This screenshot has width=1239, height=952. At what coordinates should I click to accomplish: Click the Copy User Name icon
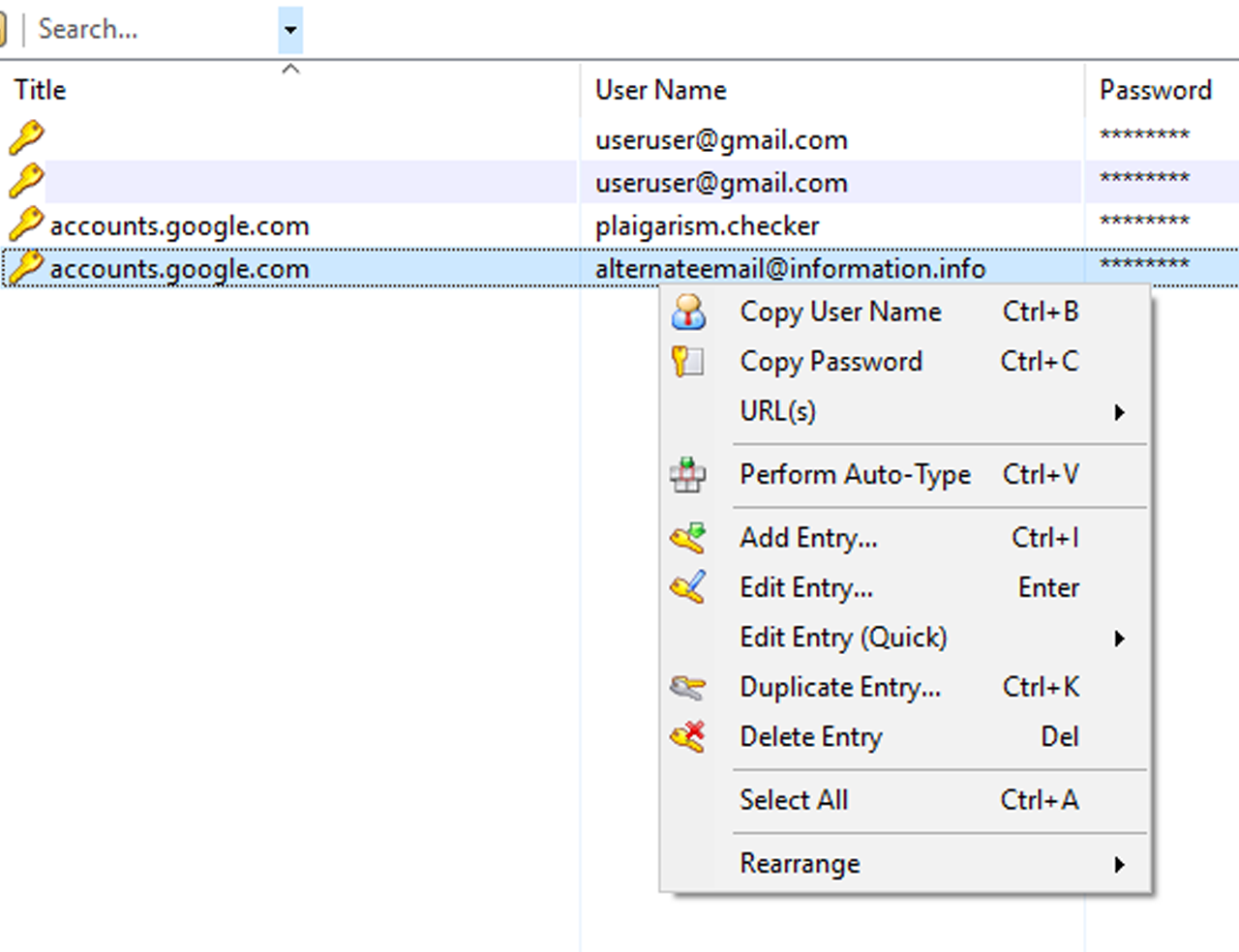coord(688,312)
